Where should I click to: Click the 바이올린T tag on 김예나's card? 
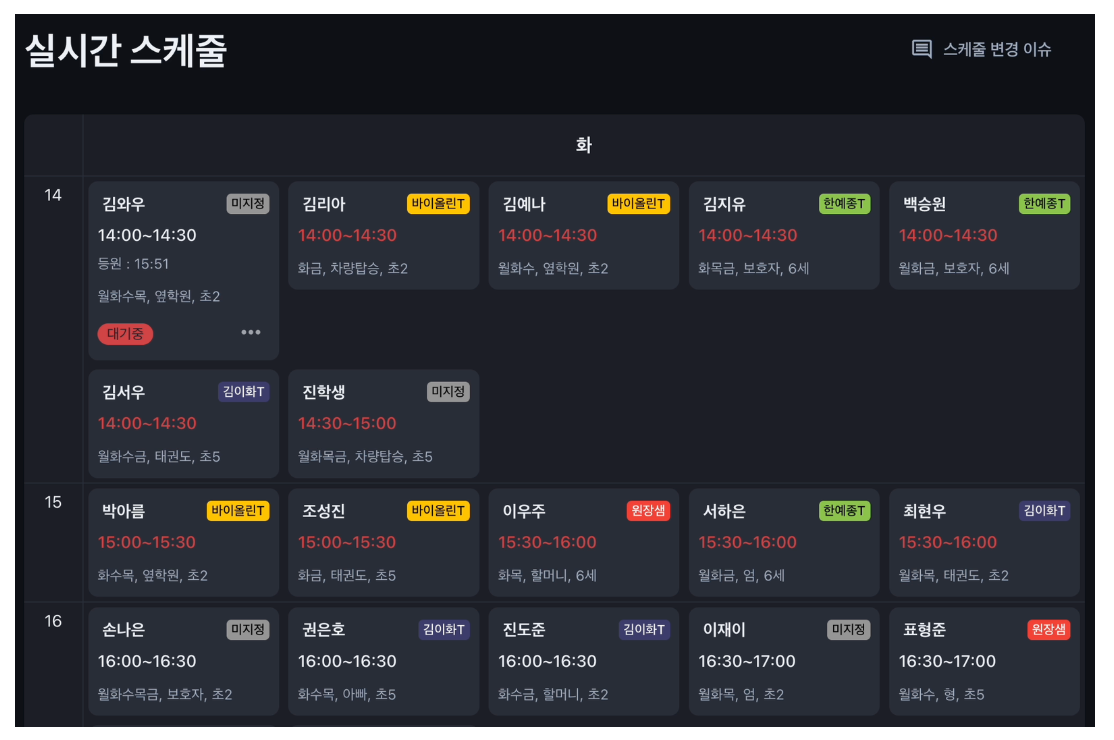click(639, 204)
